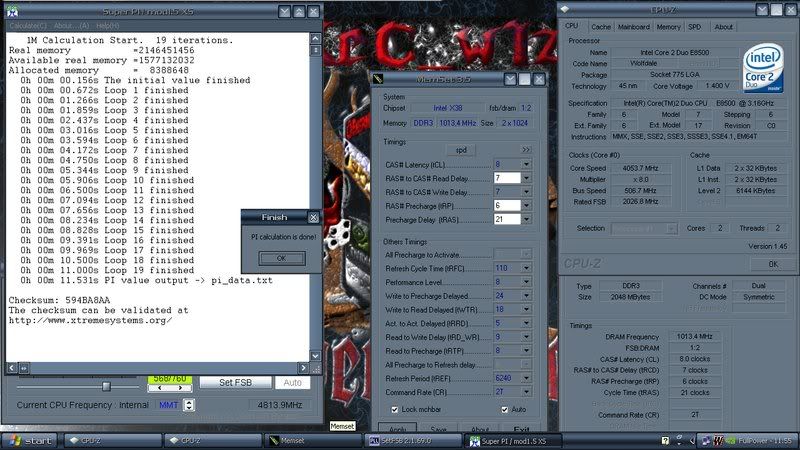Click the Intel Core 2 Duo logo
This screenshot has height=450, width=800.
coord(763,68)
